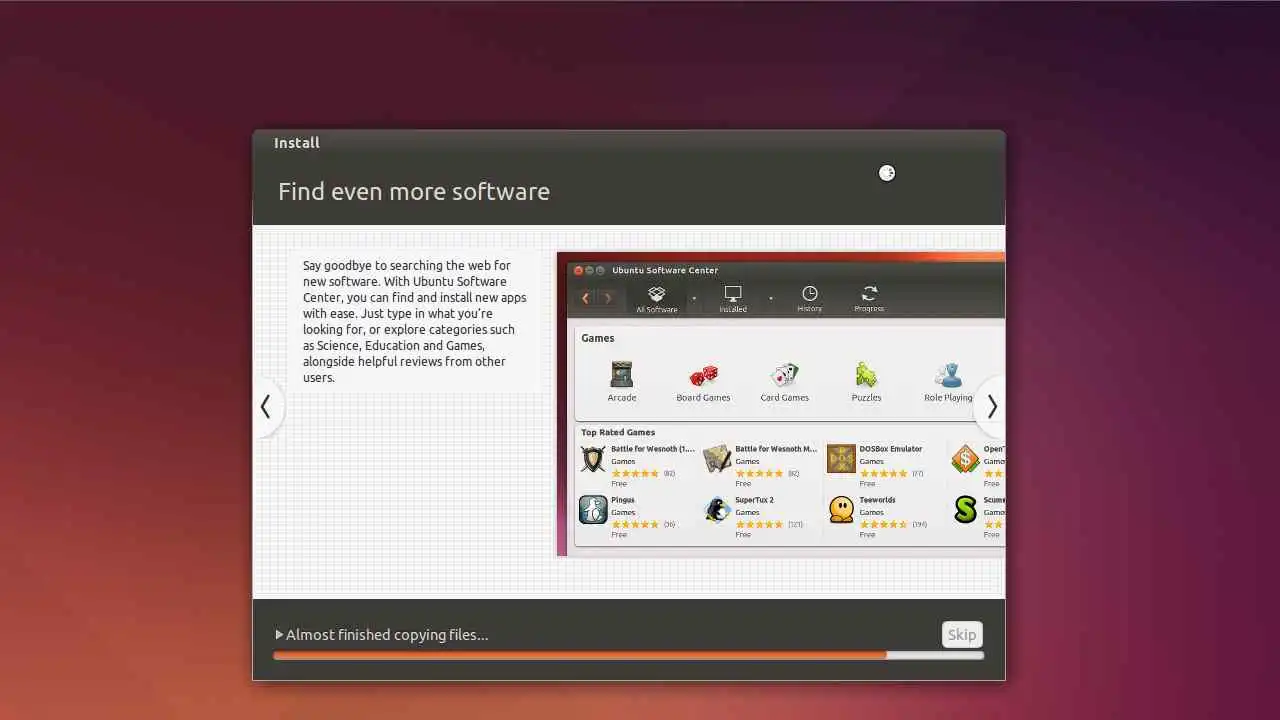Open the Role Playing category icon

pos(948,375)
